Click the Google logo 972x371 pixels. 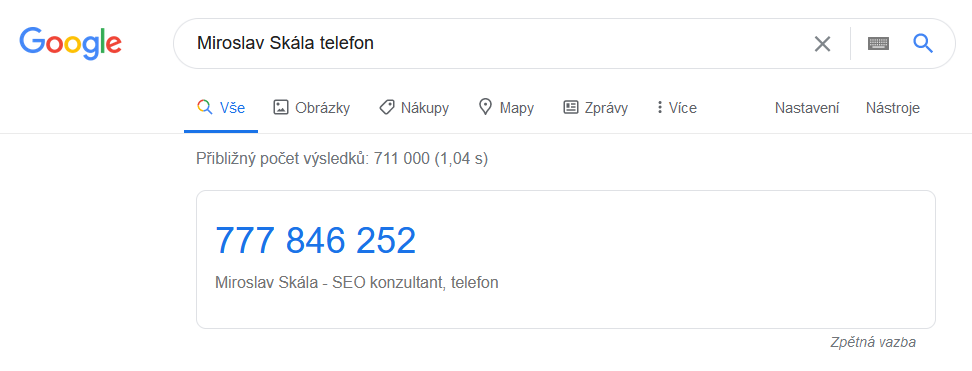(x=70, y=43)
